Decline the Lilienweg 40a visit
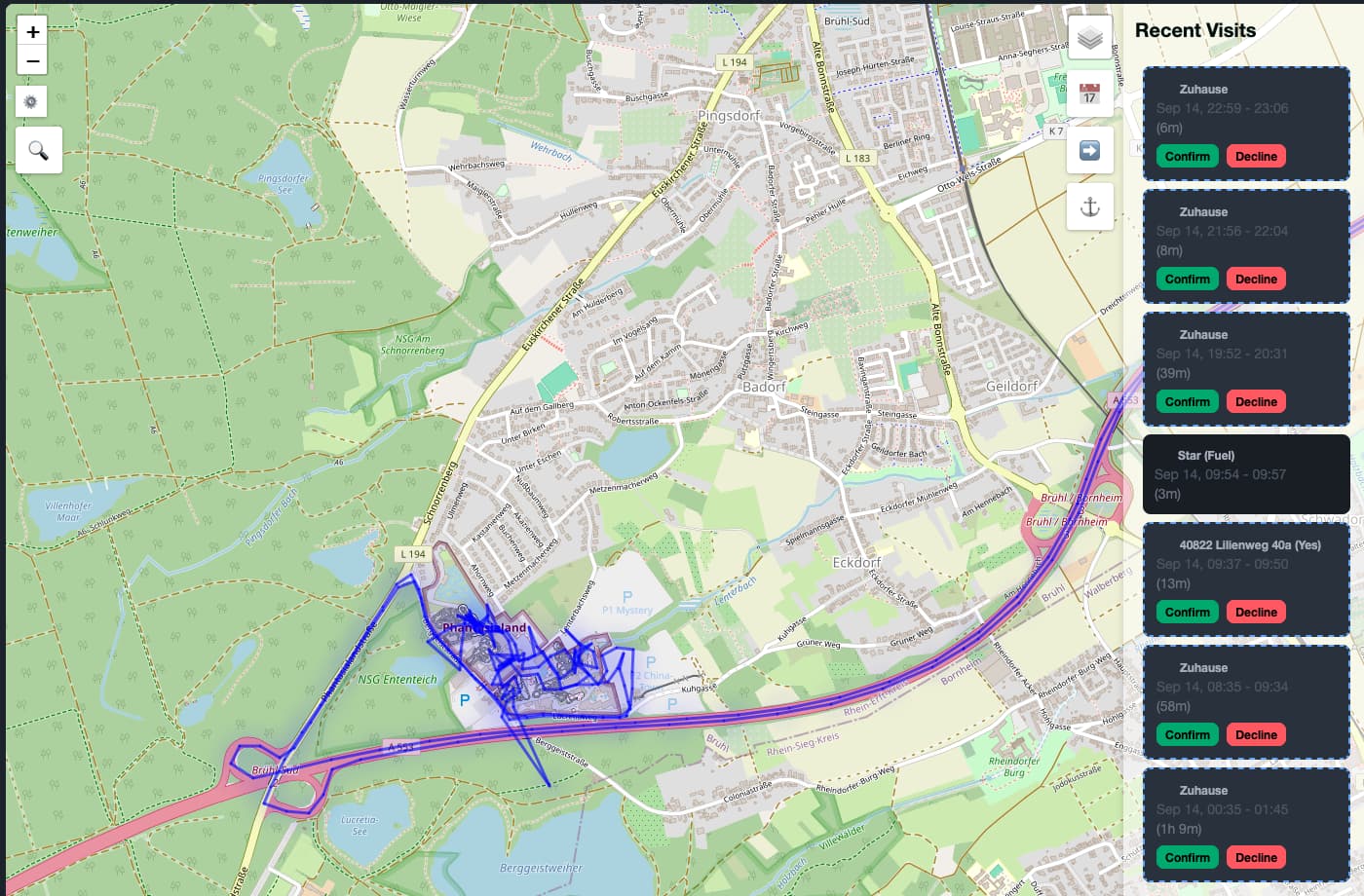The width and height of the screenshot is (1364, 896). (1256, 612)
